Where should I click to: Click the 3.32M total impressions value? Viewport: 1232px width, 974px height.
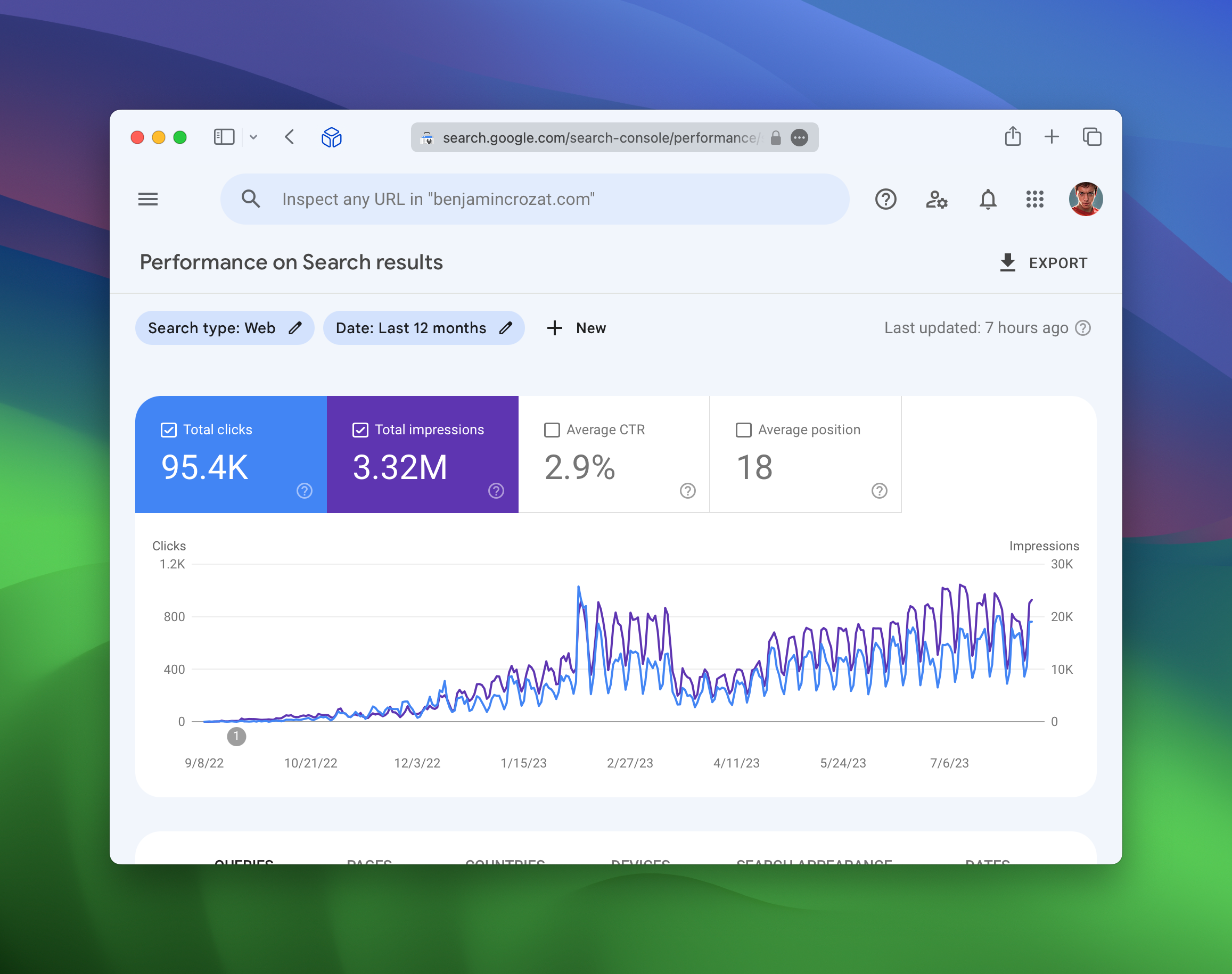tap(400, 468)
